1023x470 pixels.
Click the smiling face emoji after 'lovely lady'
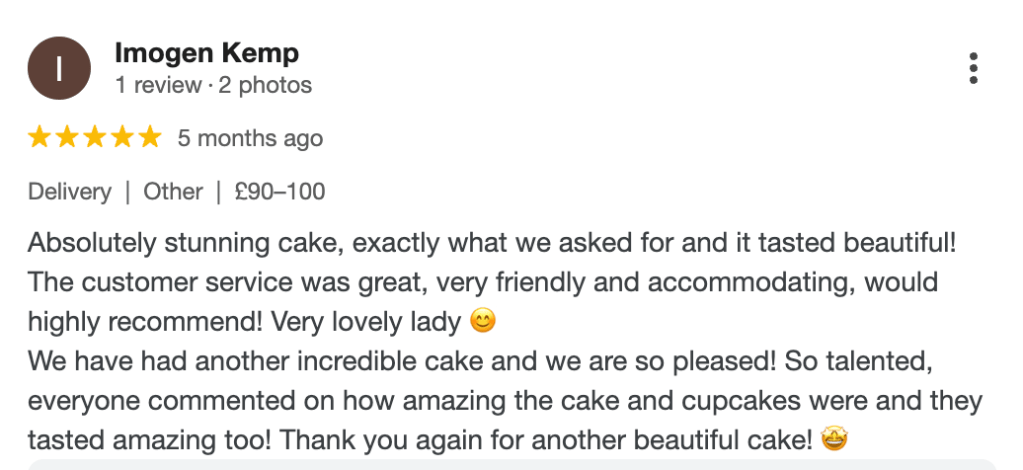pyautogui.click(x=483, y=322)
